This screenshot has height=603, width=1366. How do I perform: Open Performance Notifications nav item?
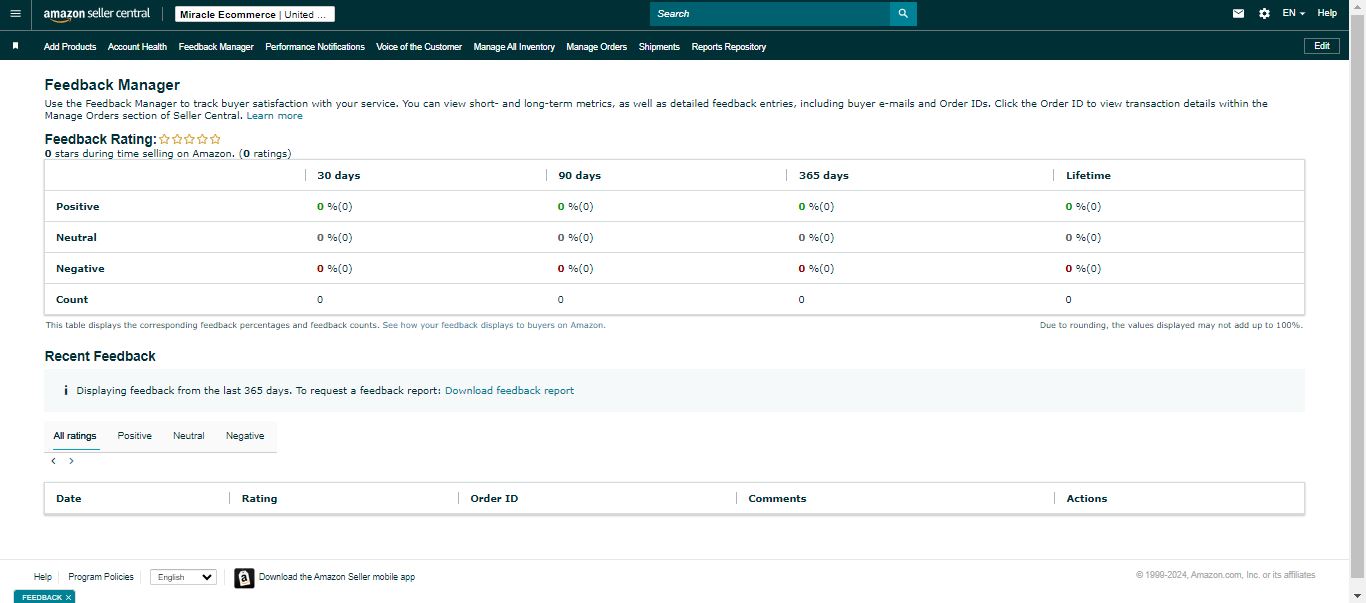(x=315, y=47)
